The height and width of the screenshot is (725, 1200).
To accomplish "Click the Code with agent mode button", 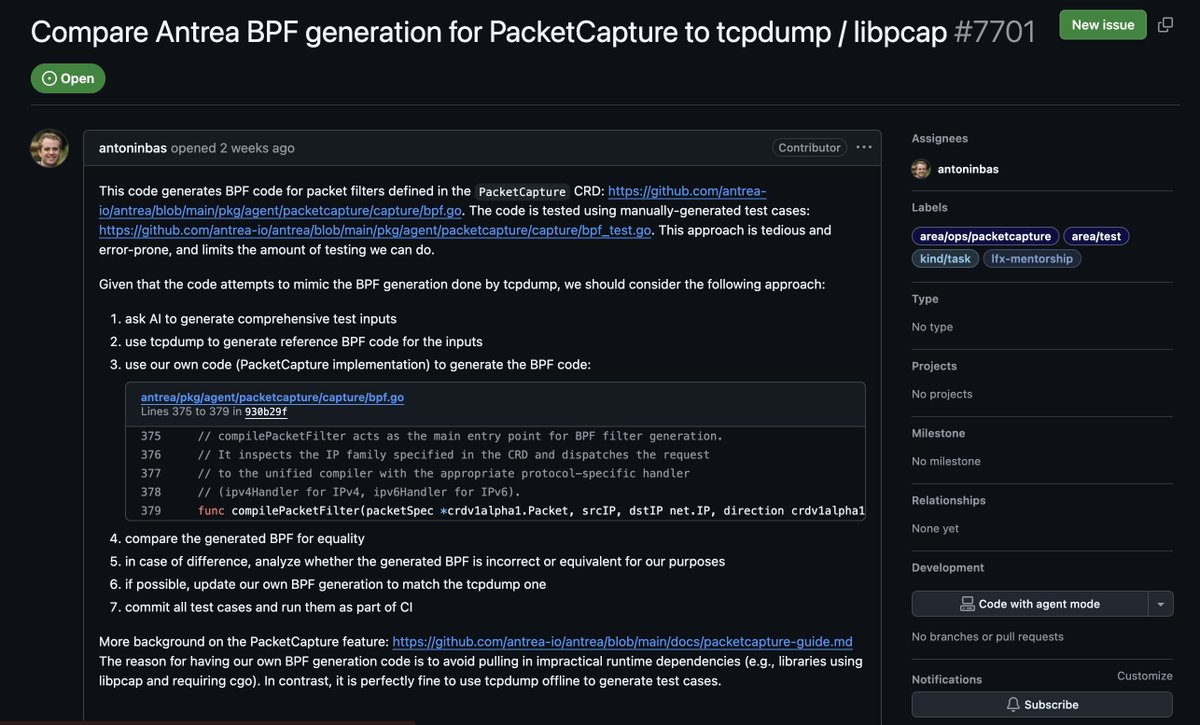I will (x=1030, y=604).
